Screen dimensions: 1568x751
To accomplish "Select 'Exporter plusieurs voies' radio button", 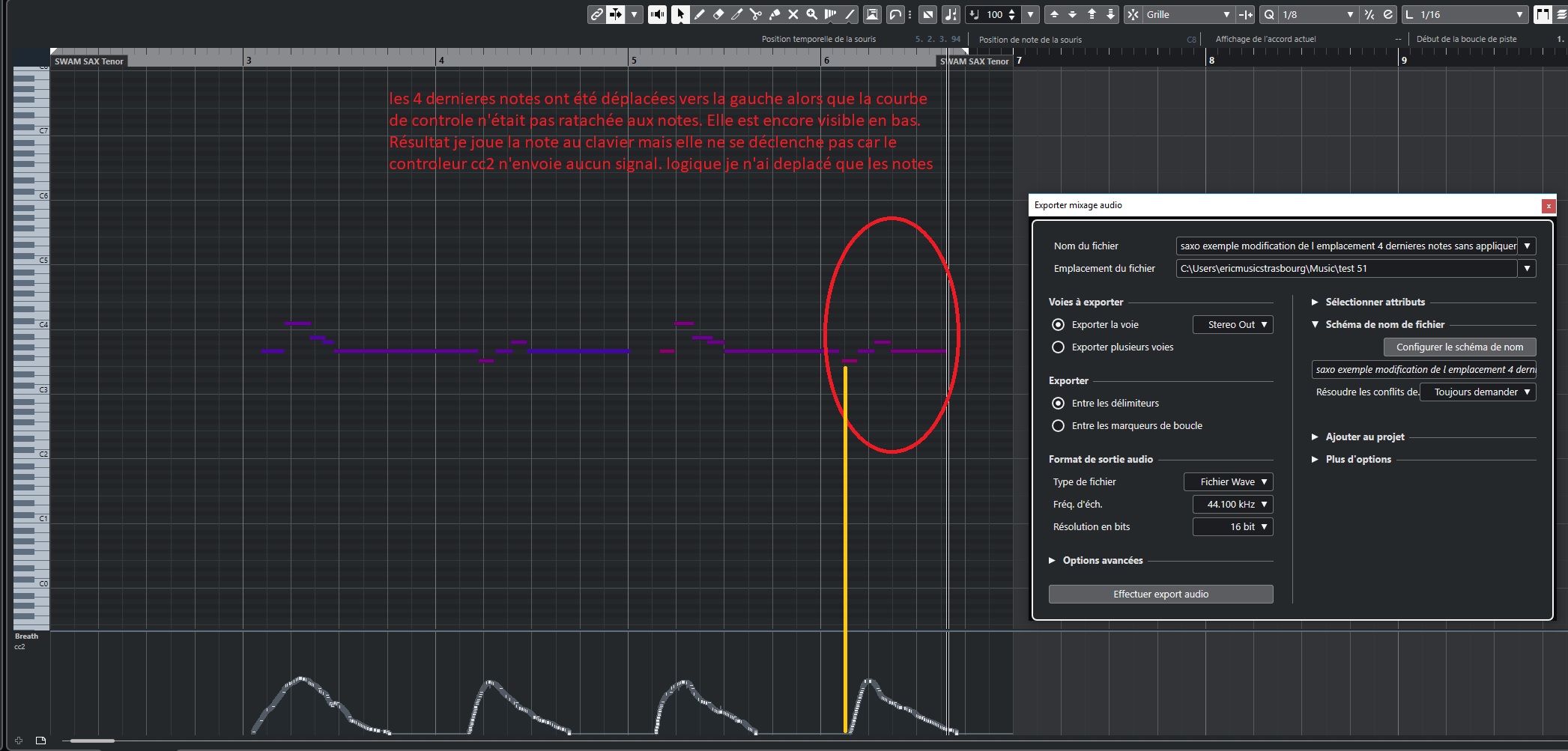I will point(1058,347).
